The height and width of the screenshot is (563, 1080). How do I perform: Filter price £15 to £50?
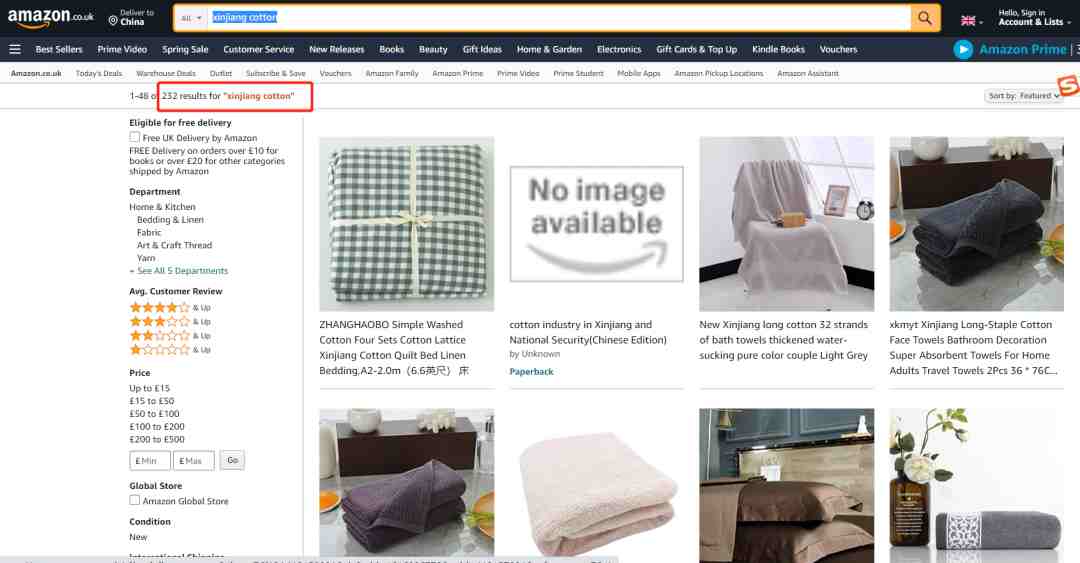[x=152, y=401]
